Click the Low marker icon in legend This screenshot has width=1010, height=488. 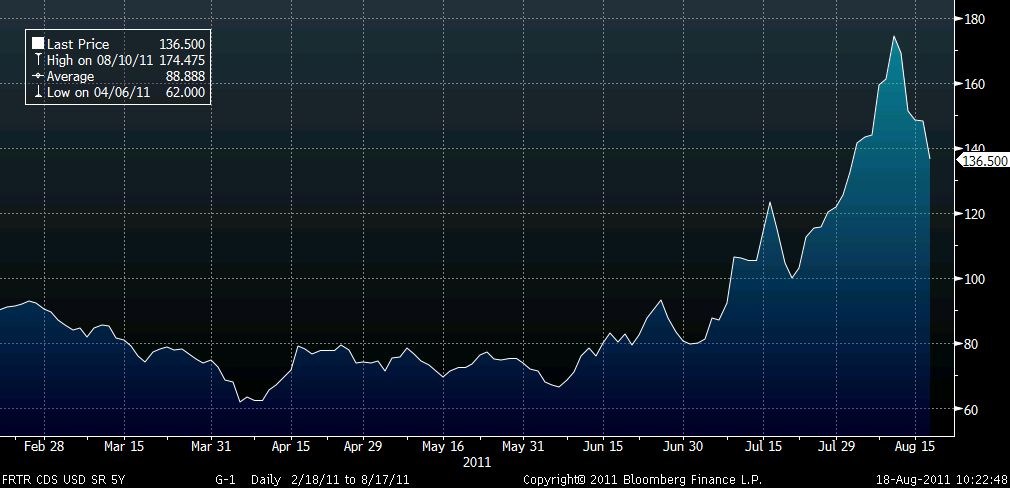pyautogui.click(x=38, y=92)
